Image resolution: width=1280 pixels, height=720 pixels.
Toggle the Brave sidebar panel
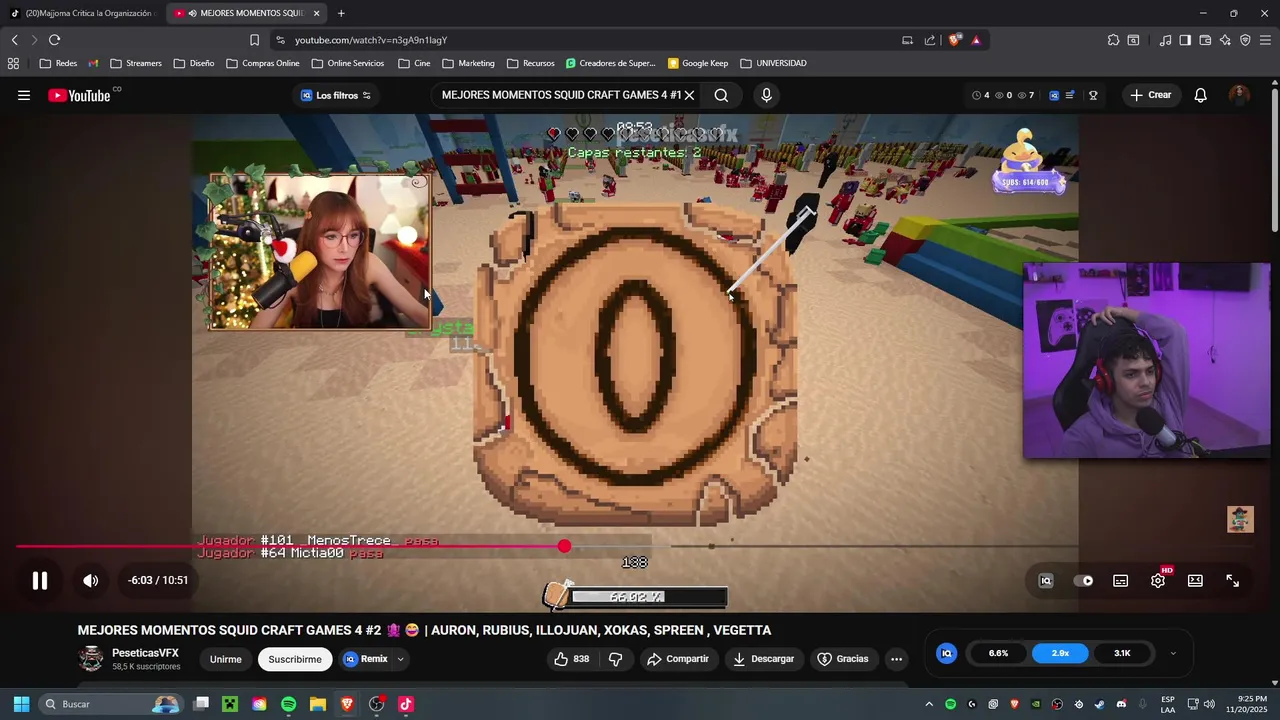(x=1185, y=40)
